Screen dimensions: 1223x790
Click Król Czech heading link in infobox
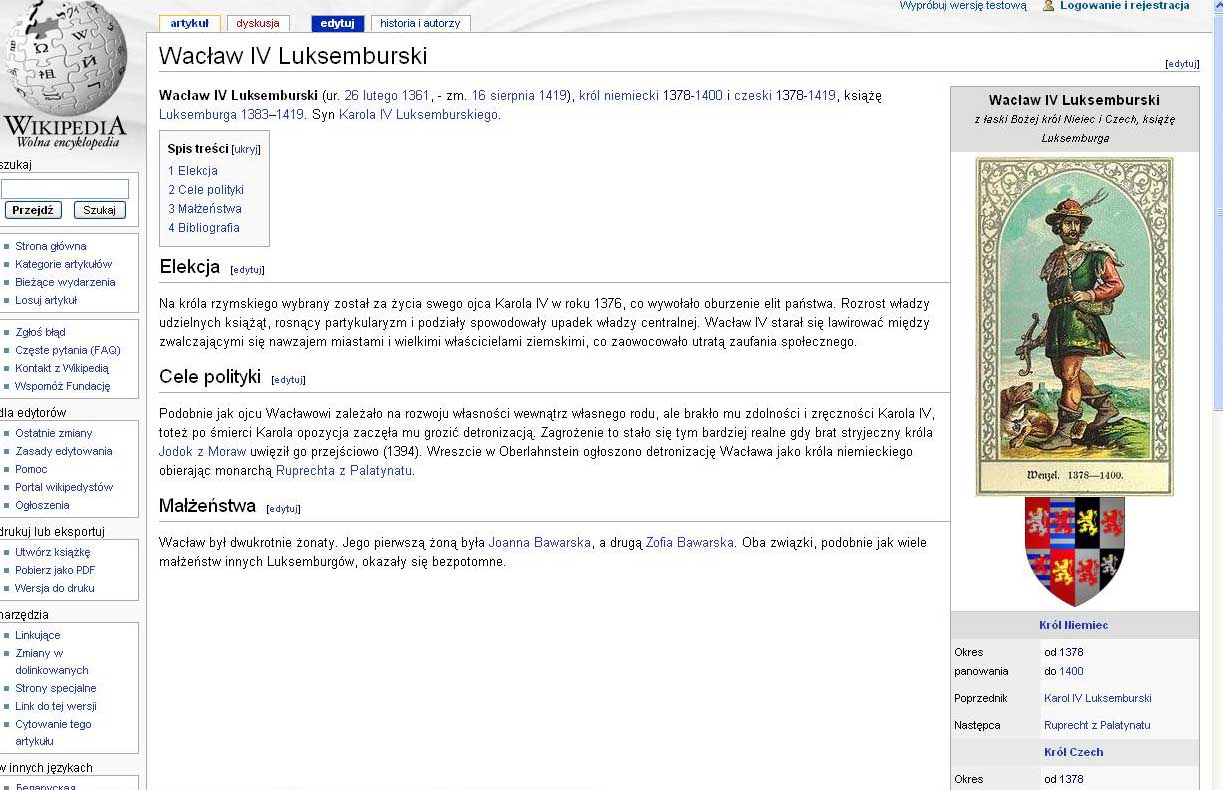pos(1073,752)
